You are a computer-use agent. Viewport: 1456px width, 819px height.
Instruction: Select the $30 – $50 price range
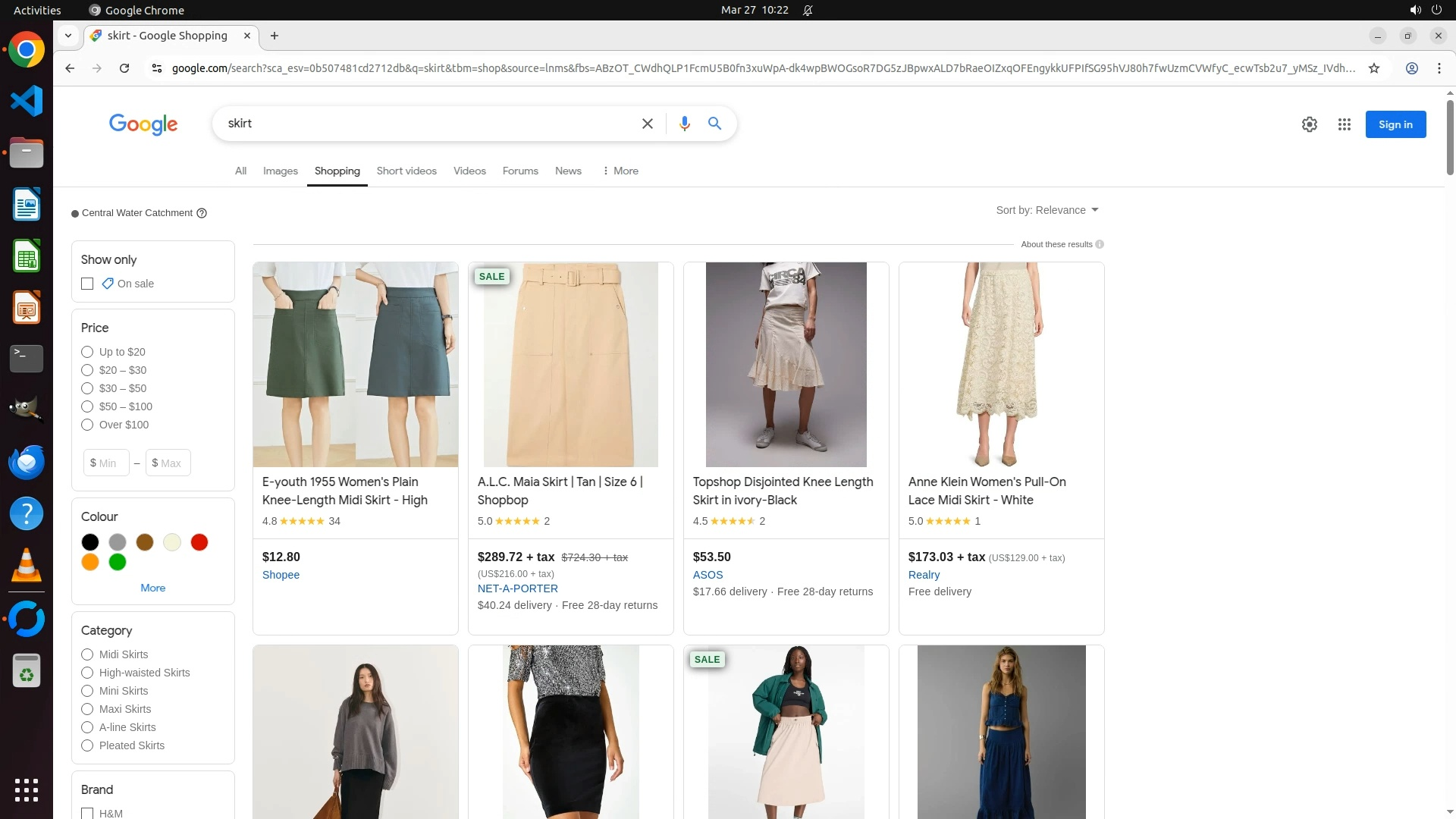(x=87, y=388)
